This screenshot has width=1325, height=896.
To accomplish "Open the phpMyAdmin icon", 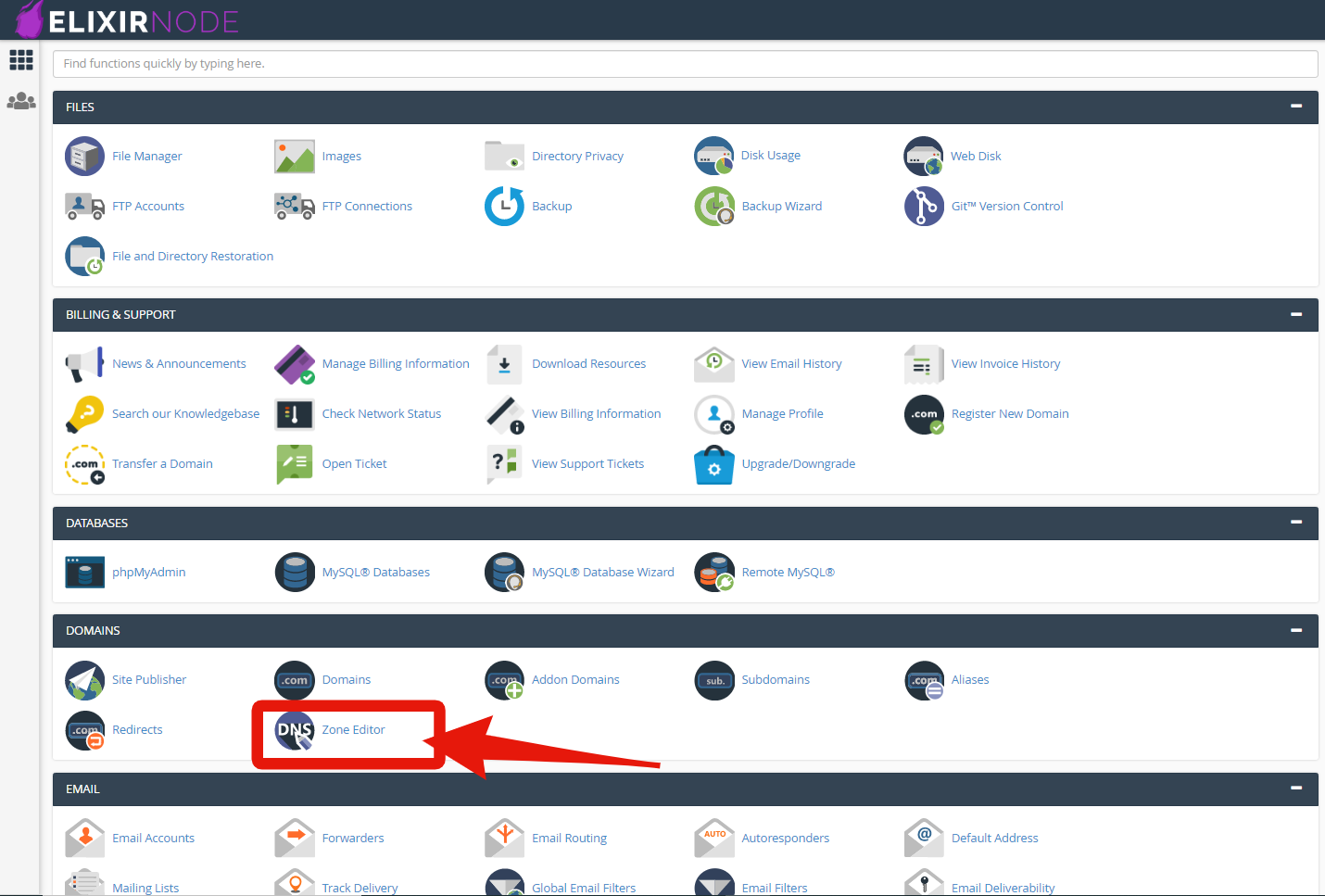I will [x=84, y=572].
